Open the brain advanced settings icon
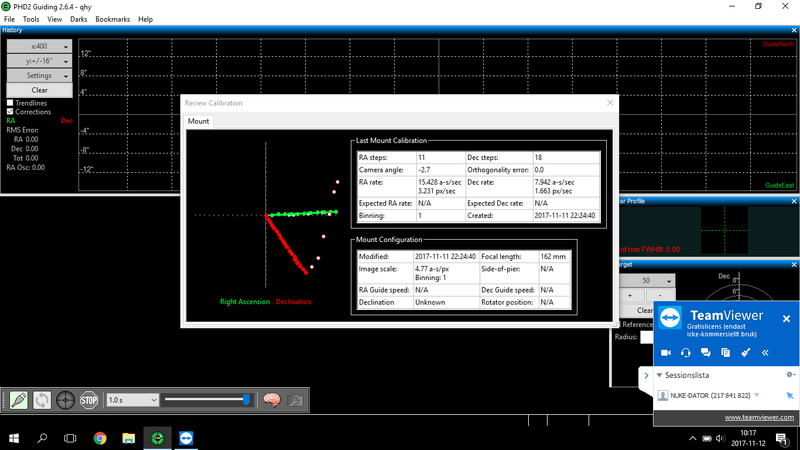This screenshot has width=800, height=450. (x=270, y=399)
